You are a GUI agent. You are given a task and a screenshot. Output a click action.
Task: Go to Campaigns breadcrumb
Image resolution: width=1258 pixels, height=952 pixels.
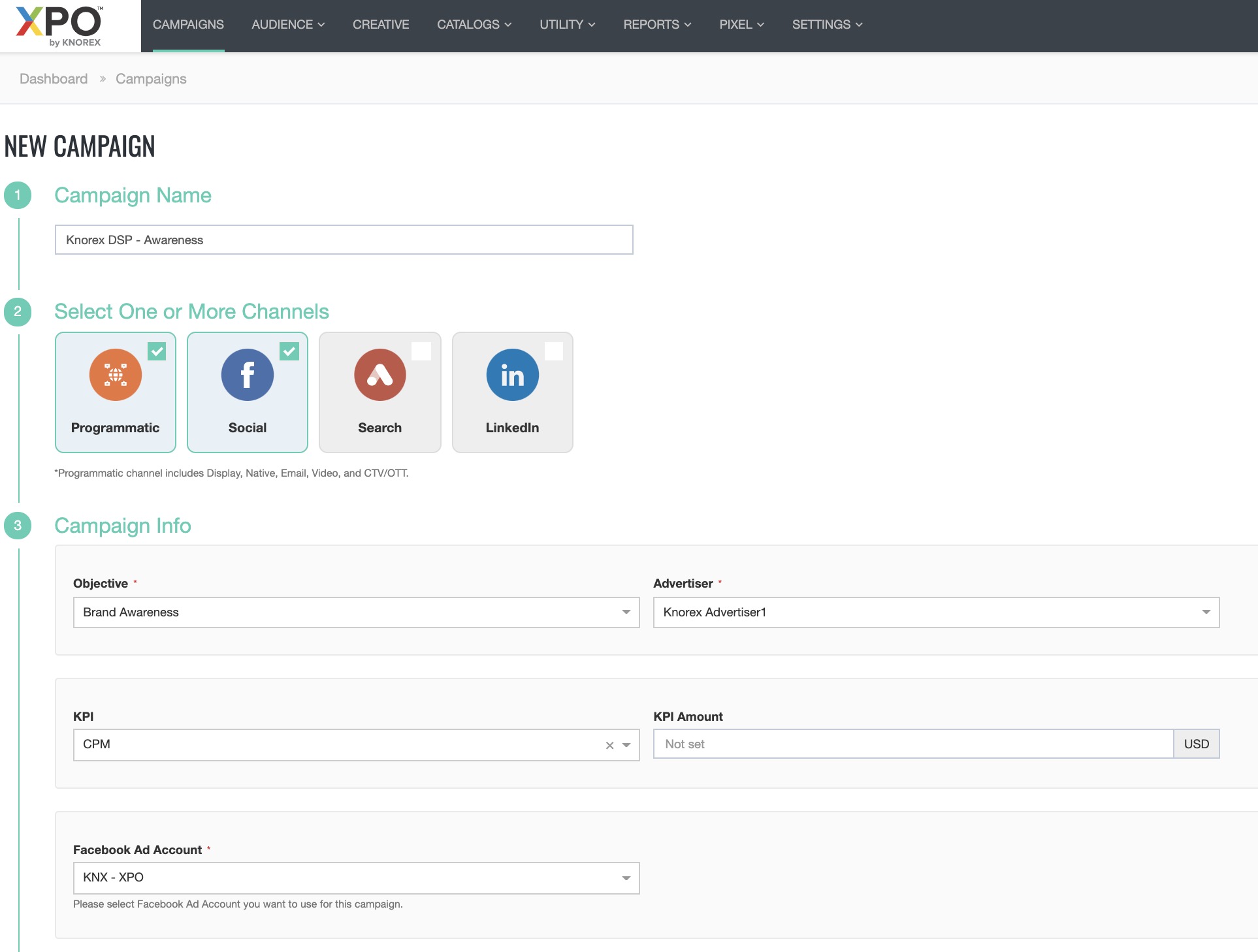pos(151,79)
